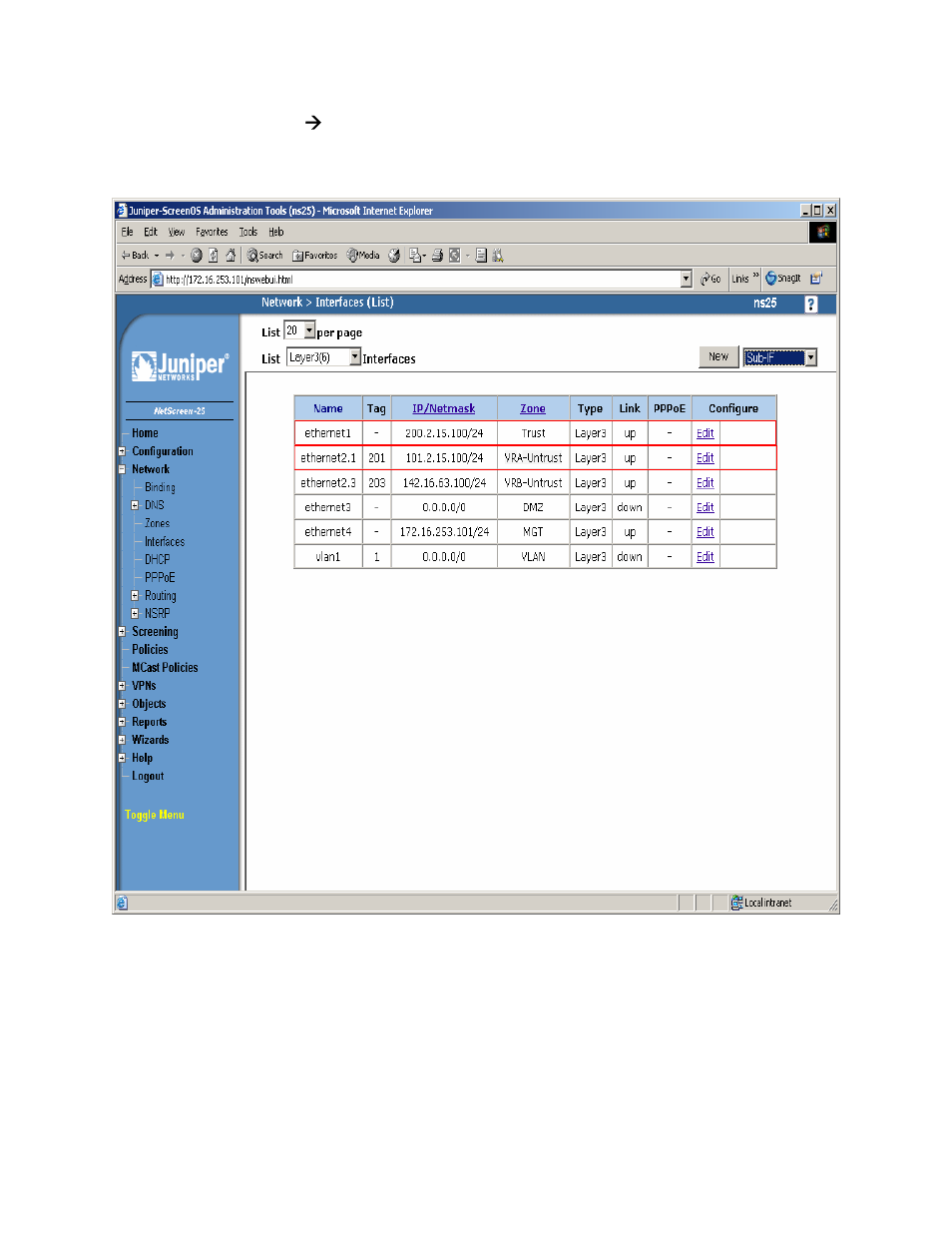Screen dimensions: 952x1233
Task: Open the help question mark icon
Action: (x=811, y=305)
